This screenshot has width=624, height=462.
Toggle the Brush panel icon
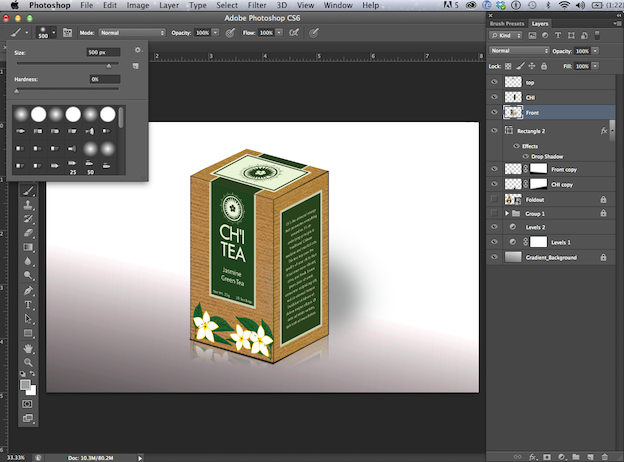68,33
